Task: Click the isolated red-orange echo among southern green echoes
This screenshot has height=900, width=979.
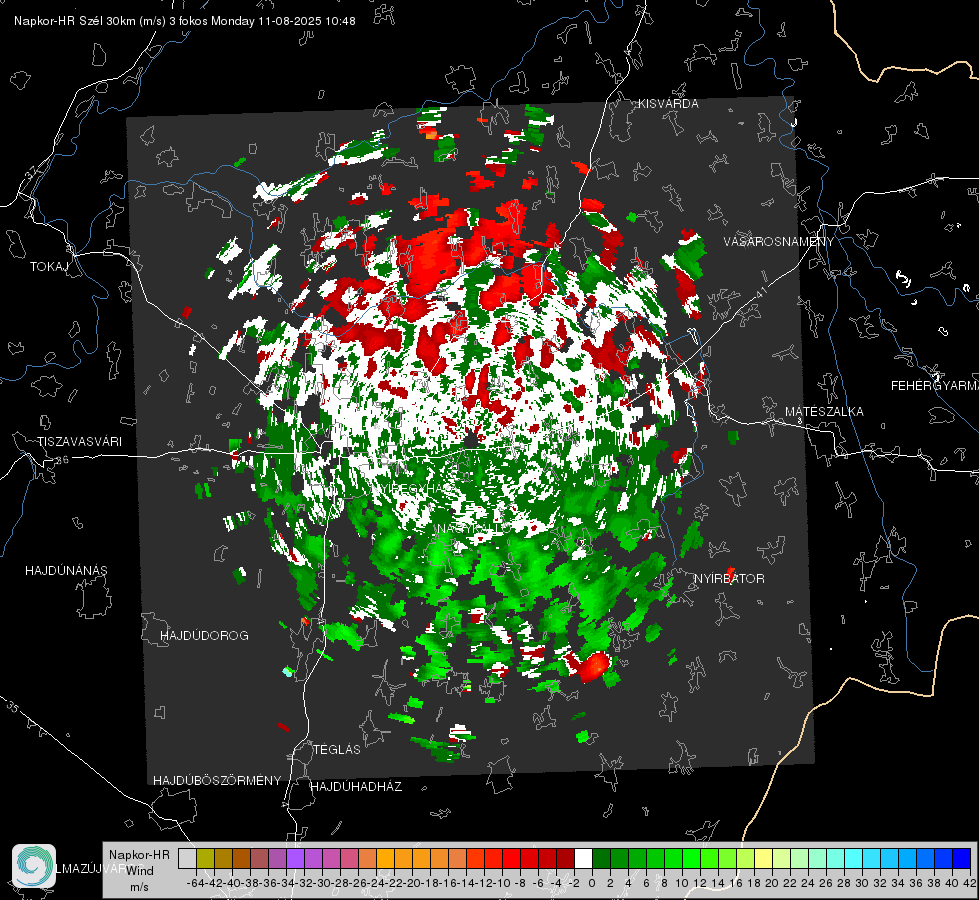Action: click(x=592, y=666)
